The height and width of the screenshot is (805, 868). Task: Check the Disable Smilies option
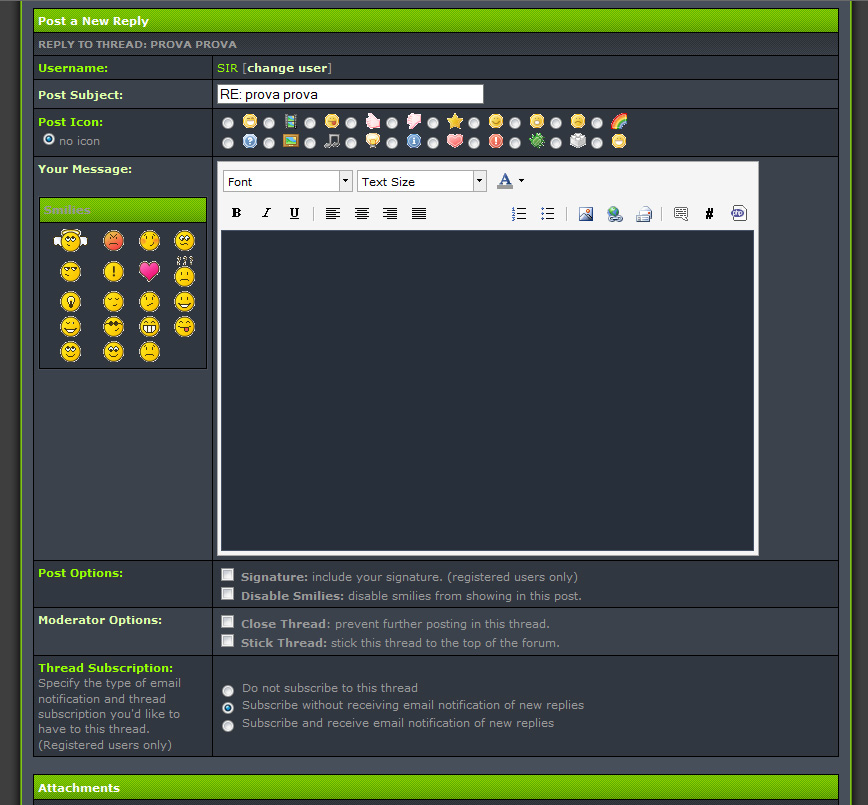click(x=228, y=594)
